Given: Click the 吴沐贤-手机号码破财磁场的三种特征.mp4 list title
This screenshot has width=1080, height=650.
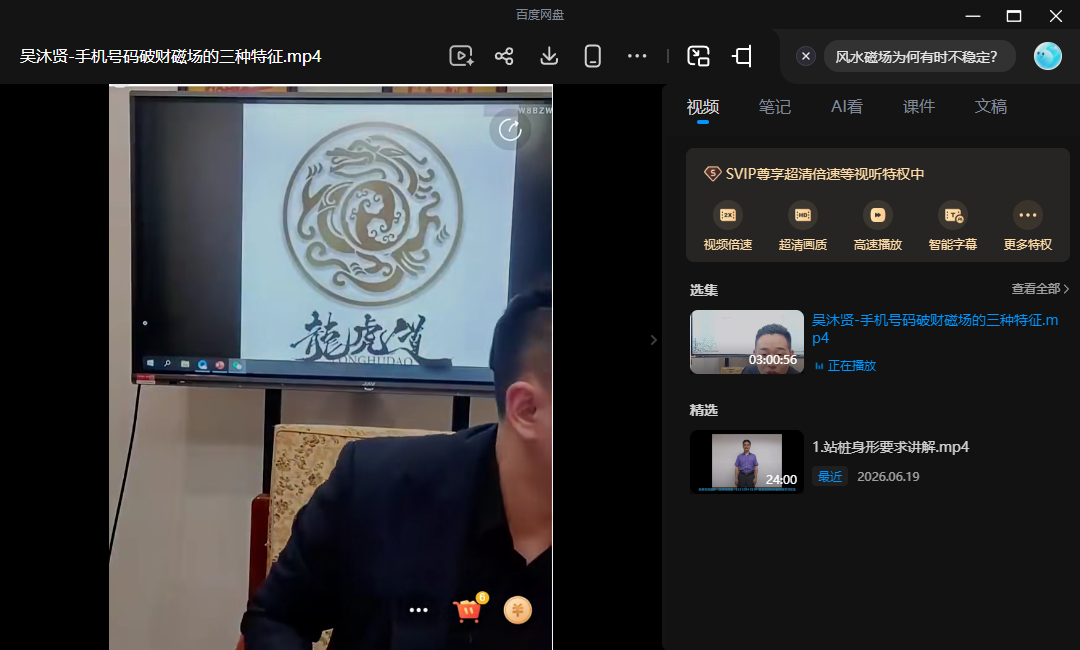Looking at the screenshot, I should point(935,328).
